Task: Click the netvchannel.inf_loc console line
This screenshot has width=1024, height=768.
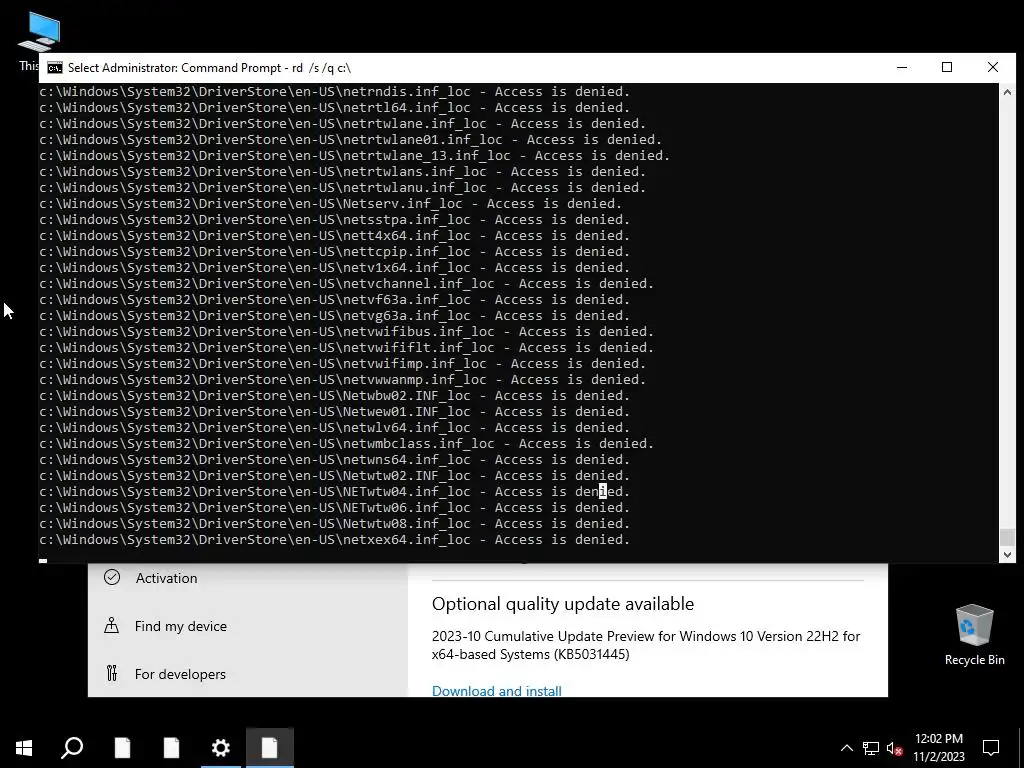Action: click(346, 283)
